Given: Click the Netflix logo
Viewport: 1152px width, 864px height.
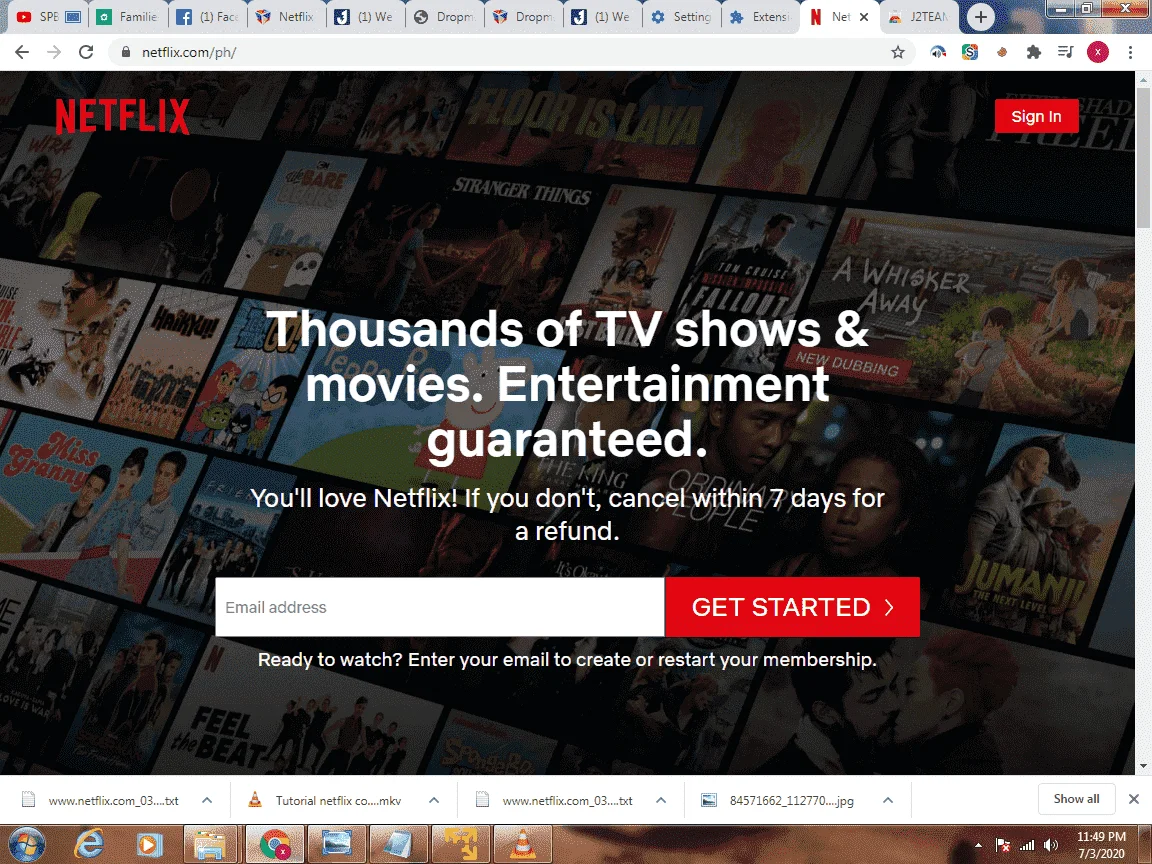Looking at the screenshot, I should tap(122, 116).
